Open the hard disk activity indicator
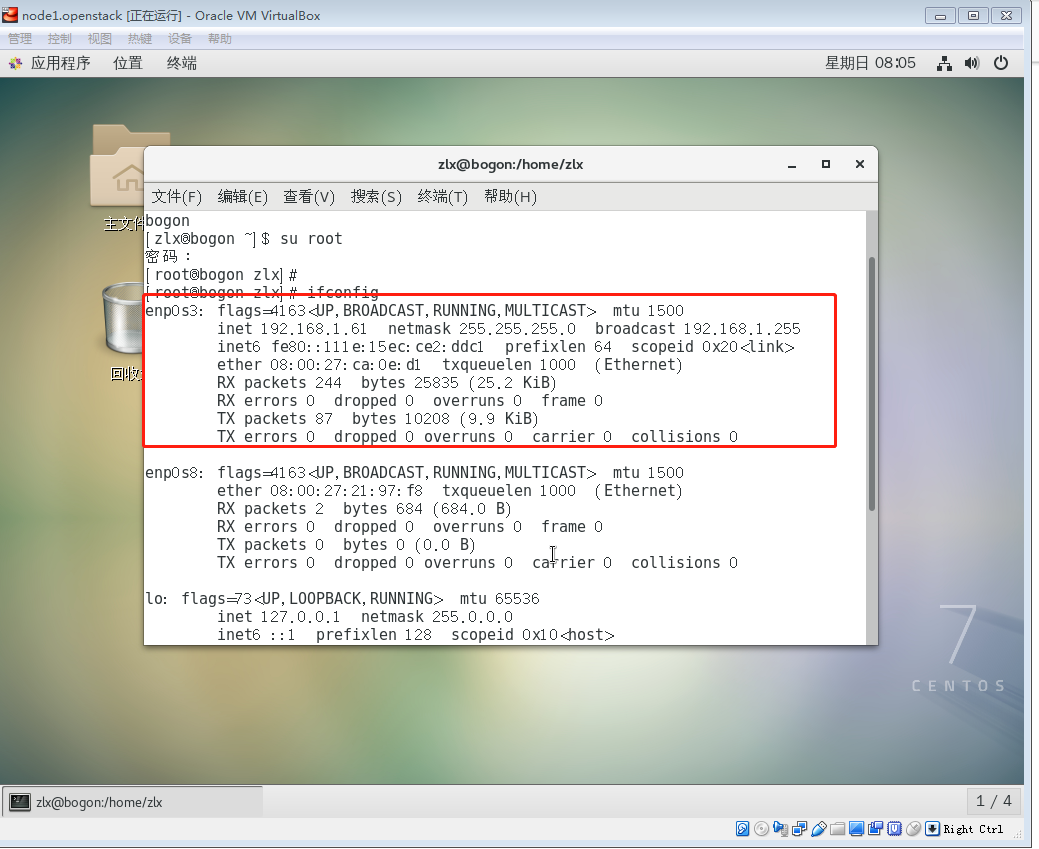Image resolution: width=1039 pixels, height=849 pixels. [743, 828]
